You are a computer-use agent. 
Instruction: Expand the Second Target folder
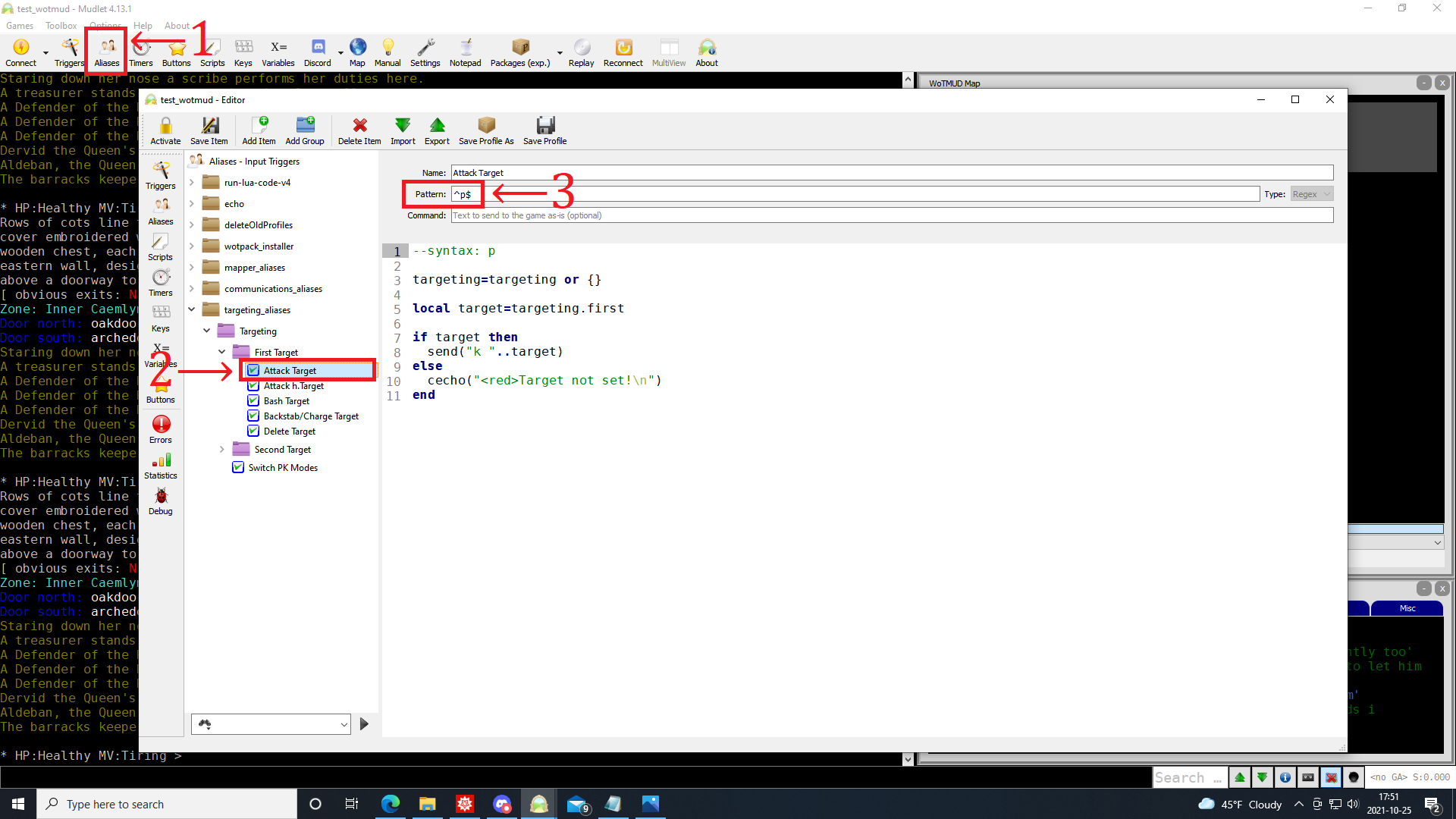pos(222,450)
